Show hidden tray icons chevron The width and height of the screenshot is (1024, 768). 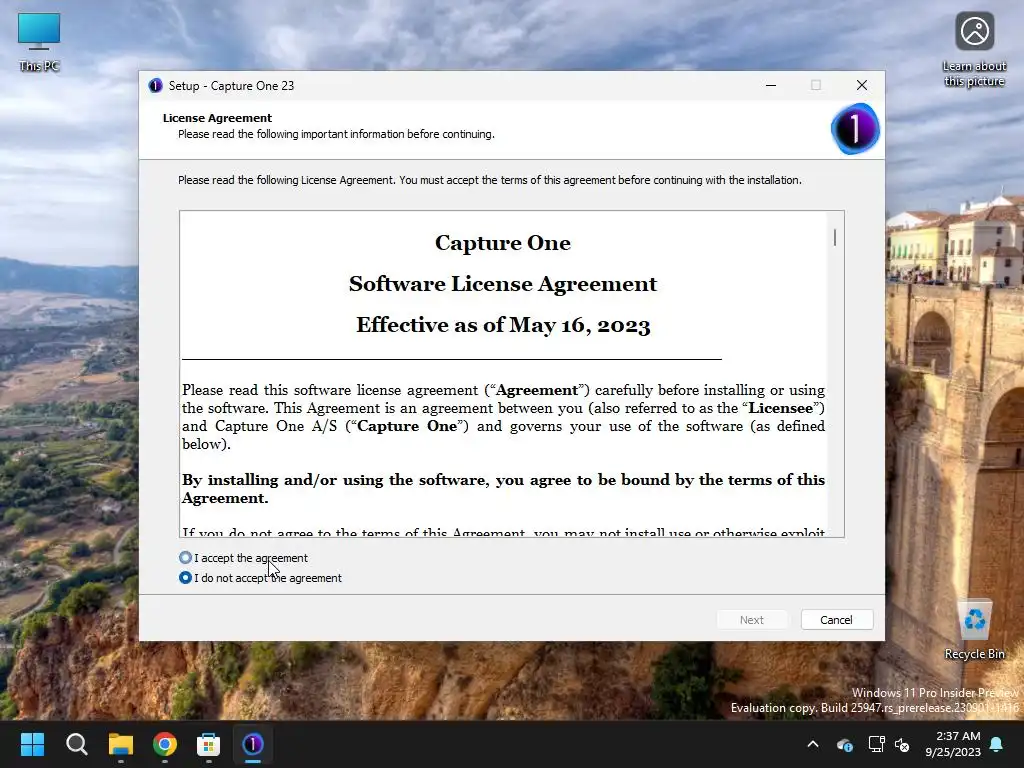tap(813, 744)
